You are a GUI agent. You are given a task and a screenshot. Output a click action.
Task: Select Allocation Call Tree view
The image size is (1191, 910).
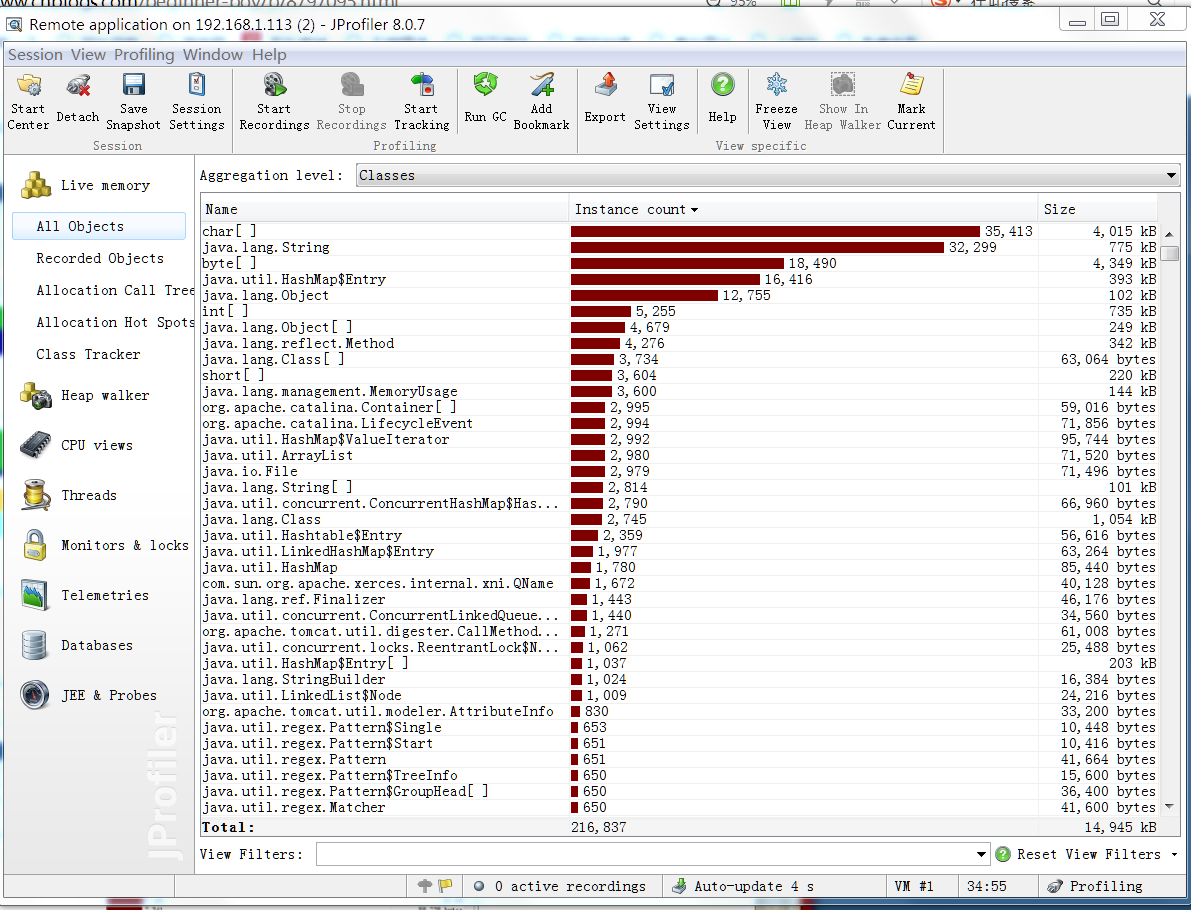coord(115,290)
